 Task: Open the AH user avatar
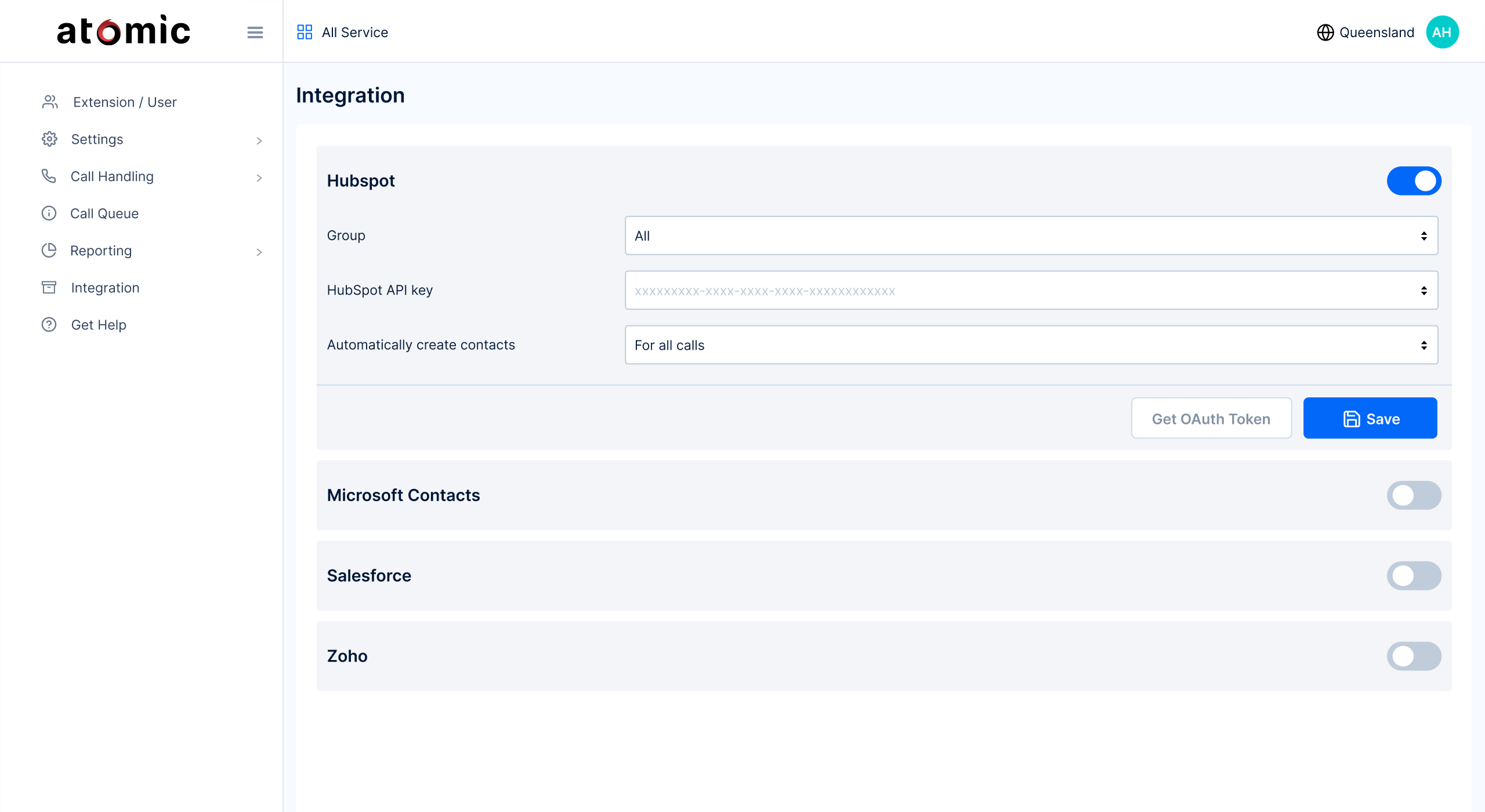point(1442,32)
